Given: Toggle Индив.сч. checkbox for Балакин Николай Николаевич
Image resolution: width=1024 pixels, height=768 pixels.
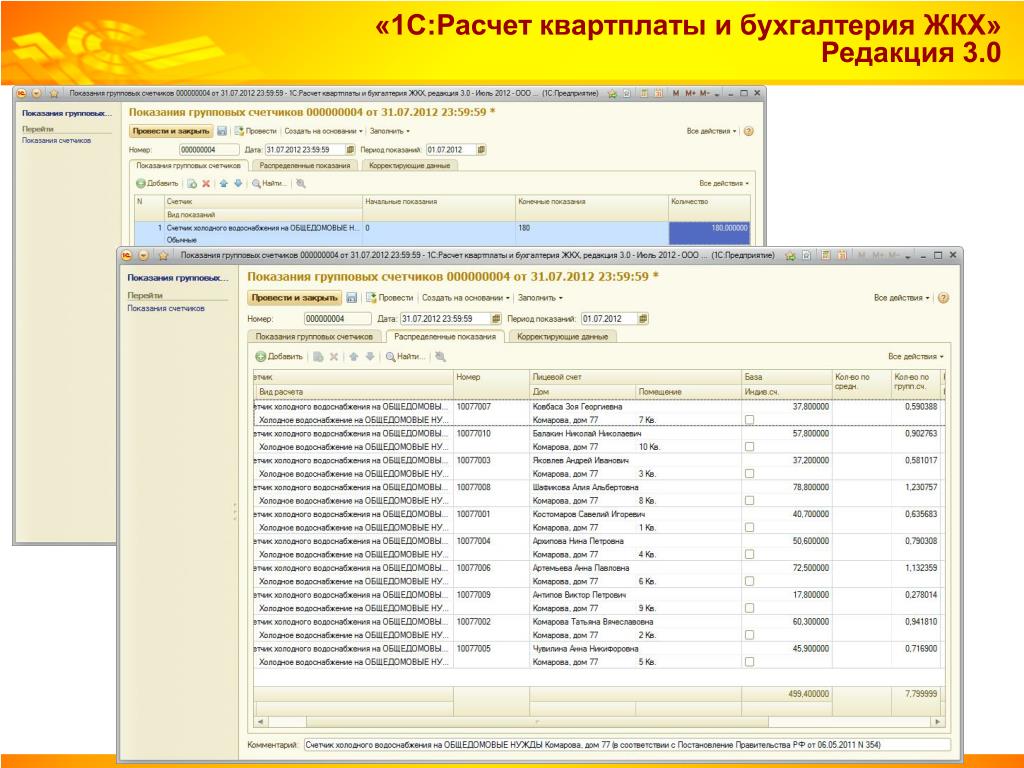Looking at the screenshot, I should pyautogui.click(x=750, y=447).
